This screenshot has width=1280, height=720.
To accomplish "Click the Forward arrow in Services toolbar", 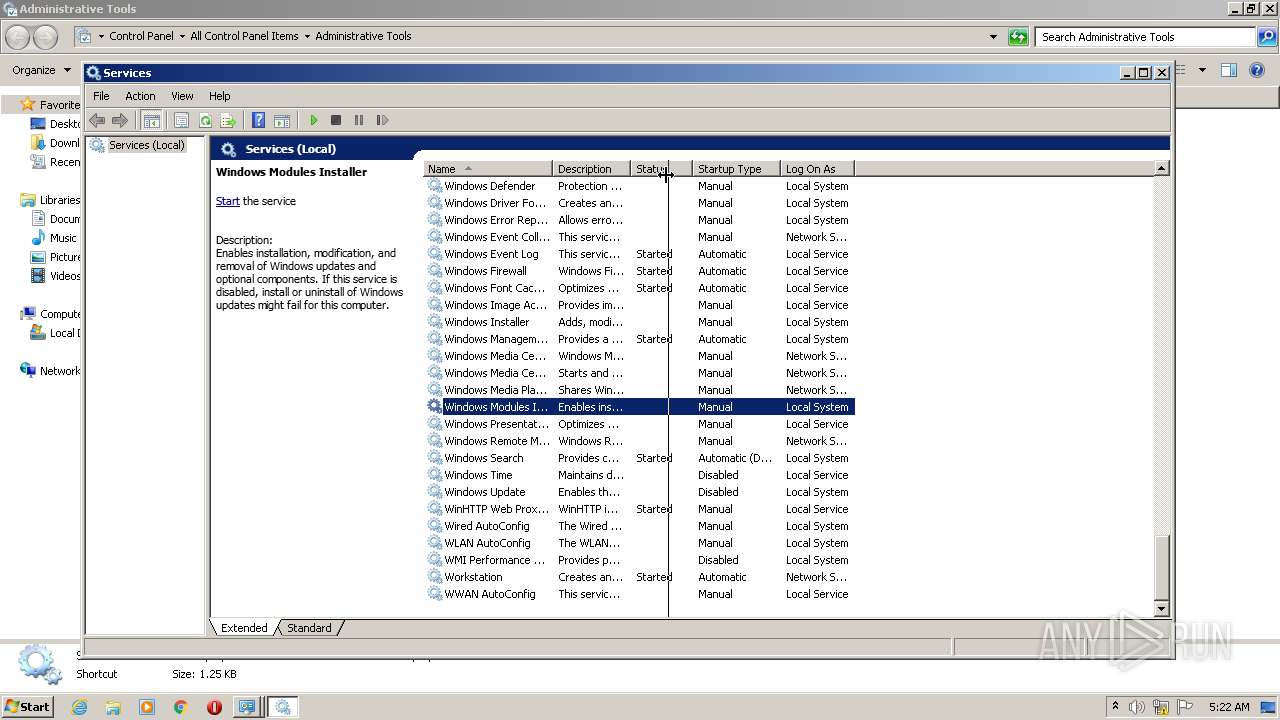I will click(x=120, y=120).
